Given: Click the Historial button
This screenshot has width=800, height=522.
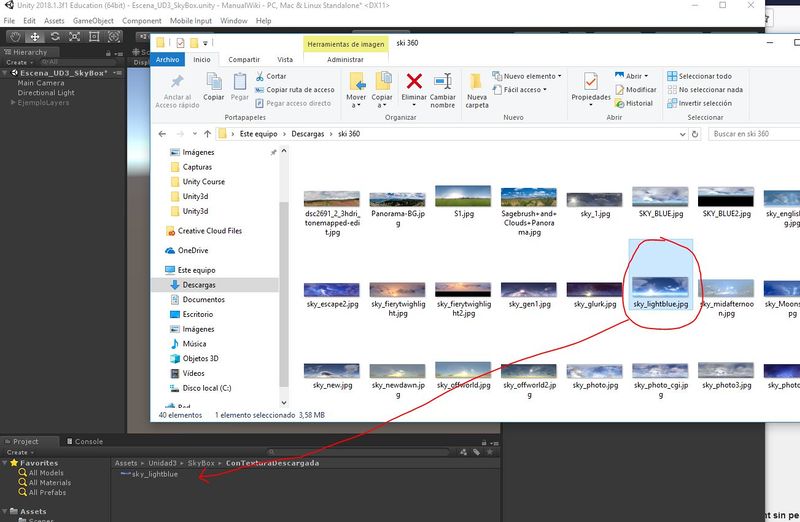Looking at the screenshot, I should 634,103.
